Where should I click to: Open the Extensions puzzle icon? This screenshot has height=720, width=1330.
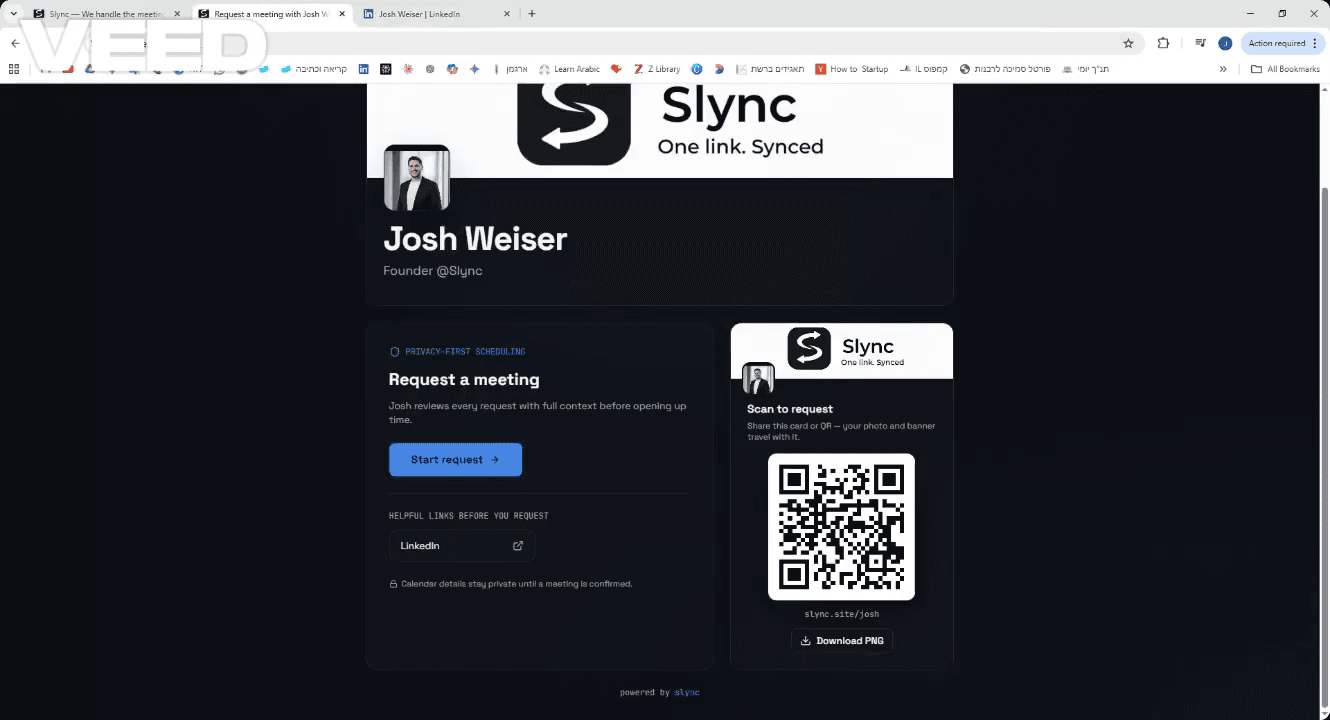[x=1163, y=43]
